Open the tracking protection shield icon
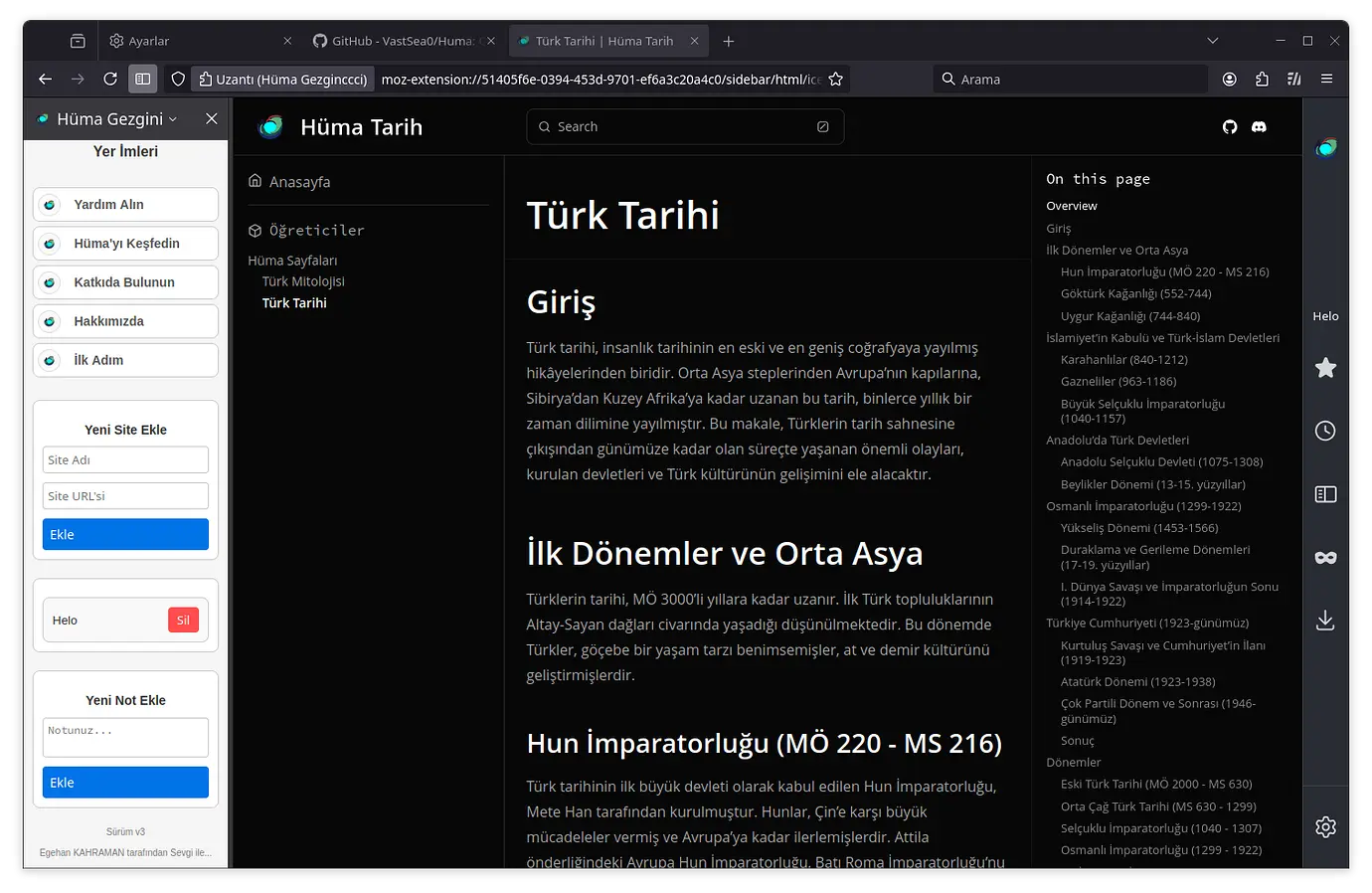Viewport: 1372px width, 893px height. coord(178,79)
